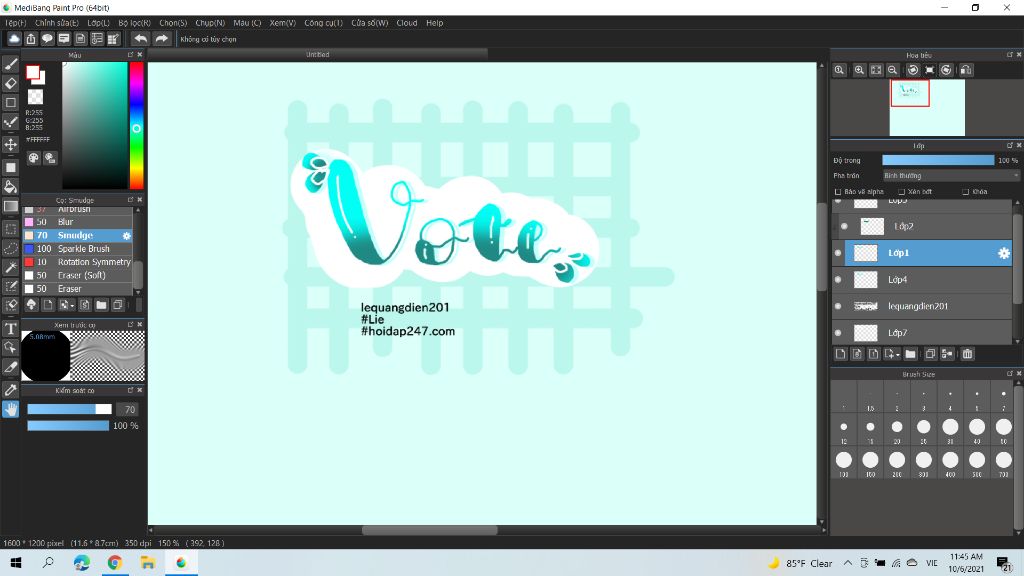This screenshot has width=1024, height=576.
Task: Open the Bộ lọc(R) menu
Action: tap(135, 23)
